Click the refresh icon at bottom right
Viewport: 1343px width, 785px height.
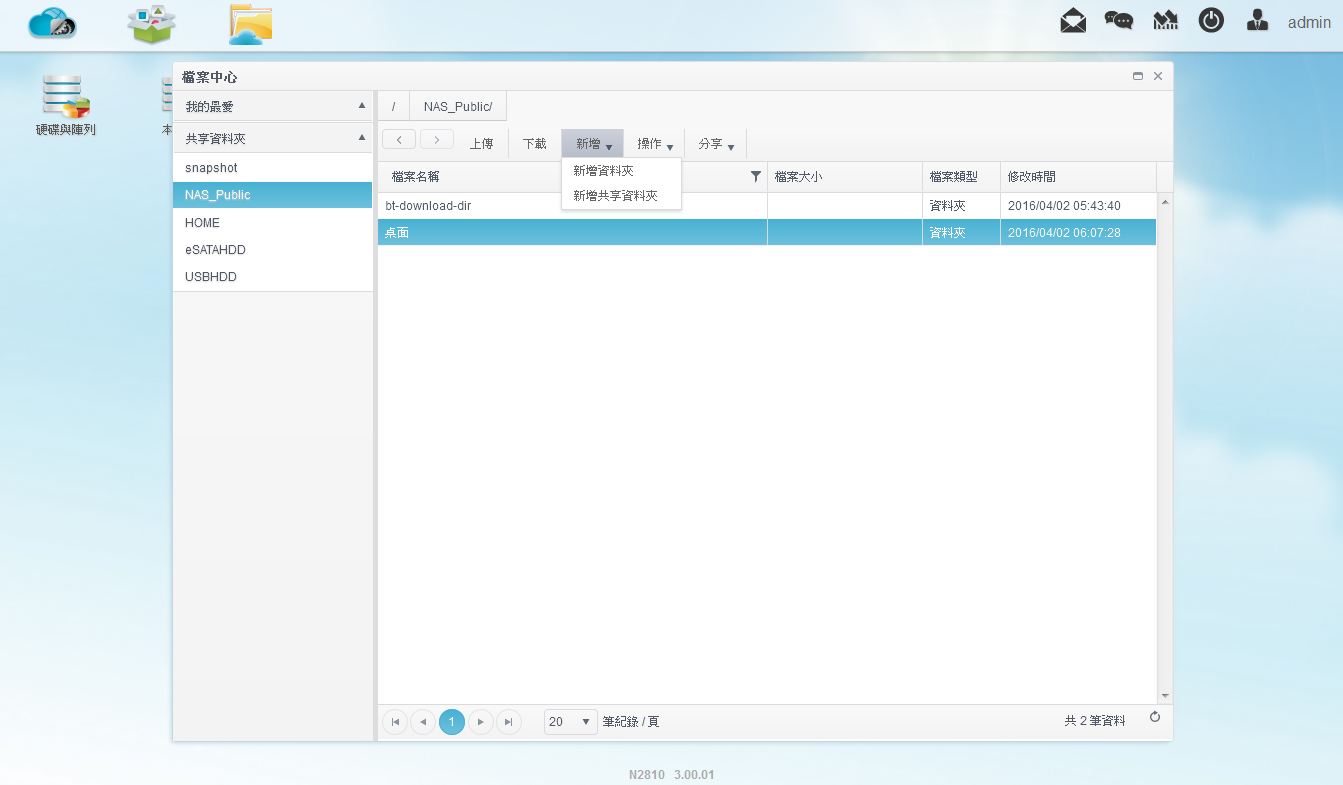(x=1155, y=717)
